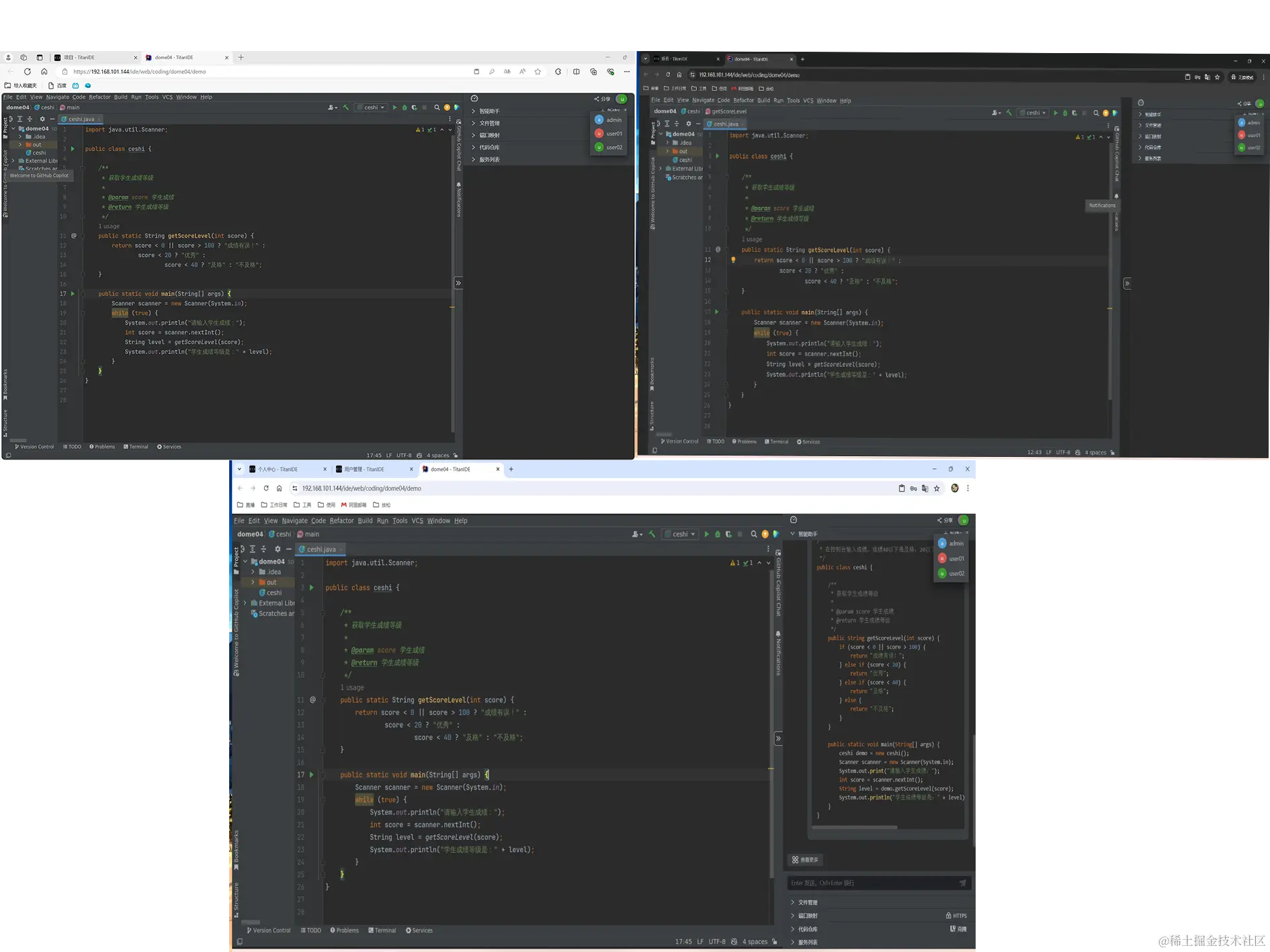Viewport: 1270px width, 952px height.
Task: Open Navigate menu in bottom IDE
Action: [x=294, y=521]
